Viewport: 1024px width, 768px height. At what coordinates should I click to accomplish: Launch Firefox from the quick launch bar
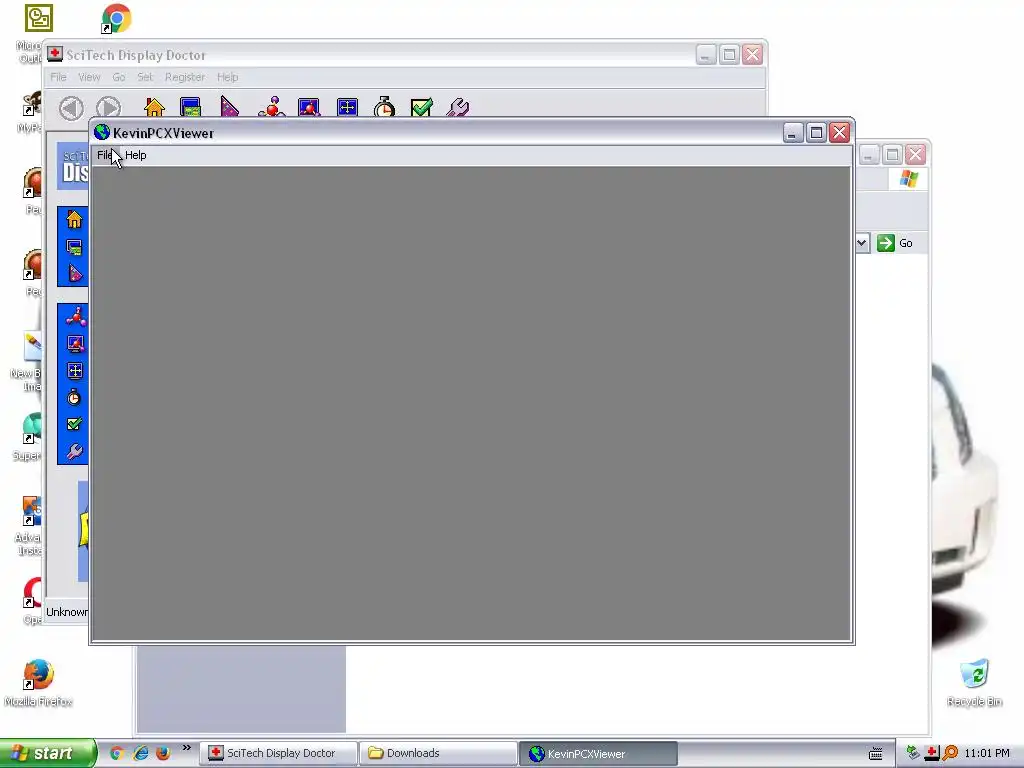(163, 753)
